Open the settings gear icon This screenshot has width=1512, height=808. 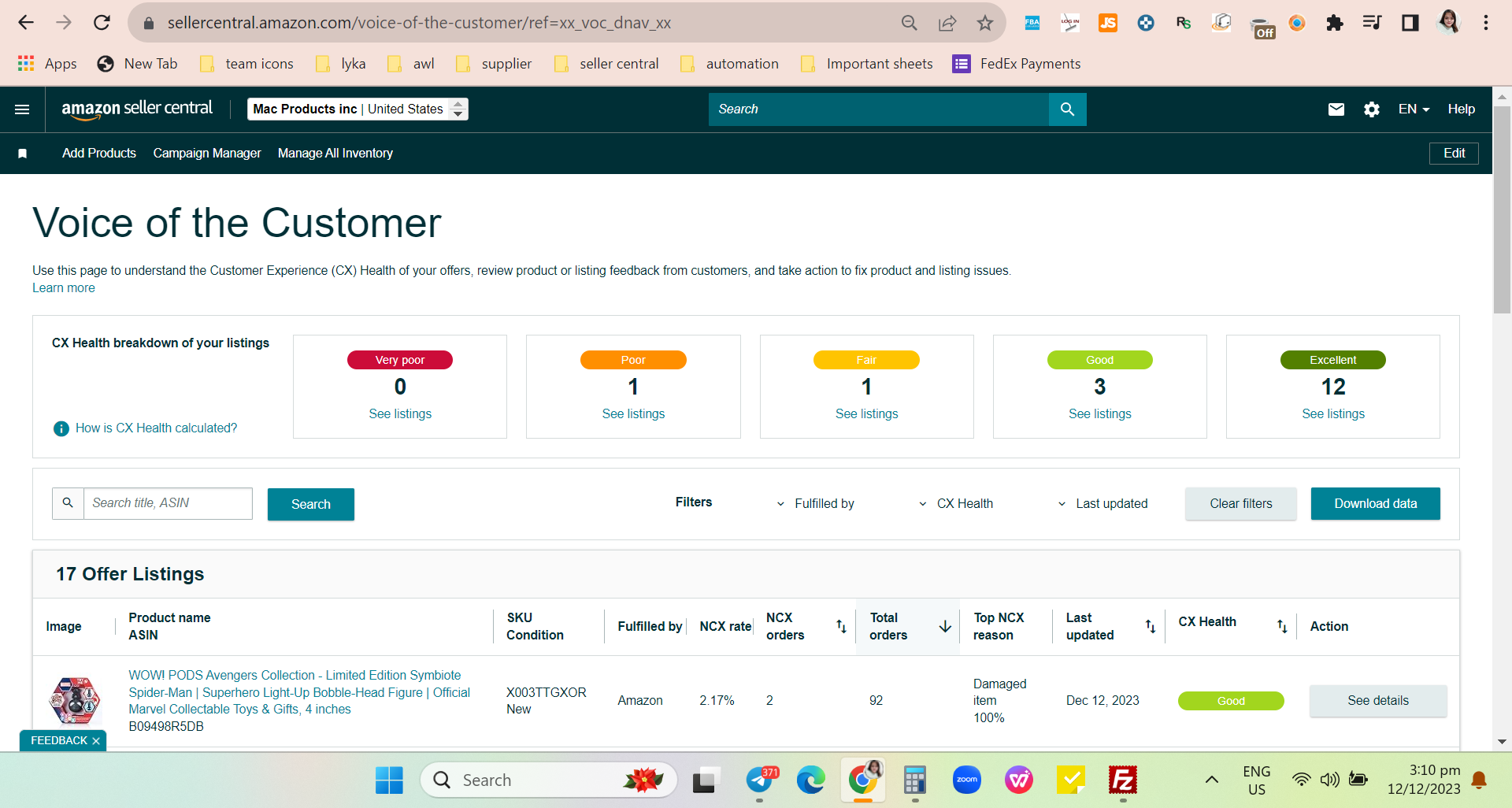[1372, 109]
